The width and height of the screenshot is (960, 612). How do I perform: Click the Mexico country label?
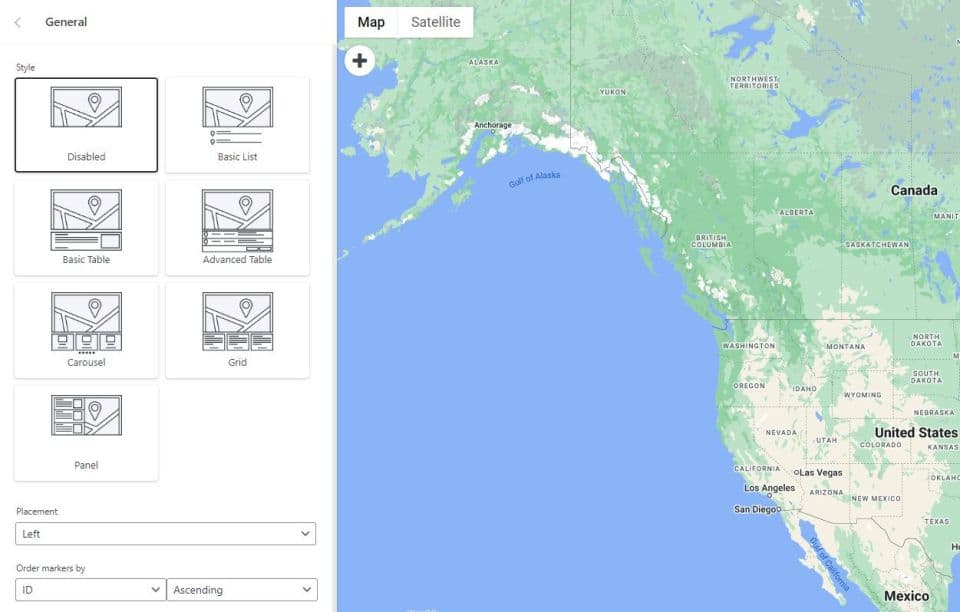coord(907,596)
